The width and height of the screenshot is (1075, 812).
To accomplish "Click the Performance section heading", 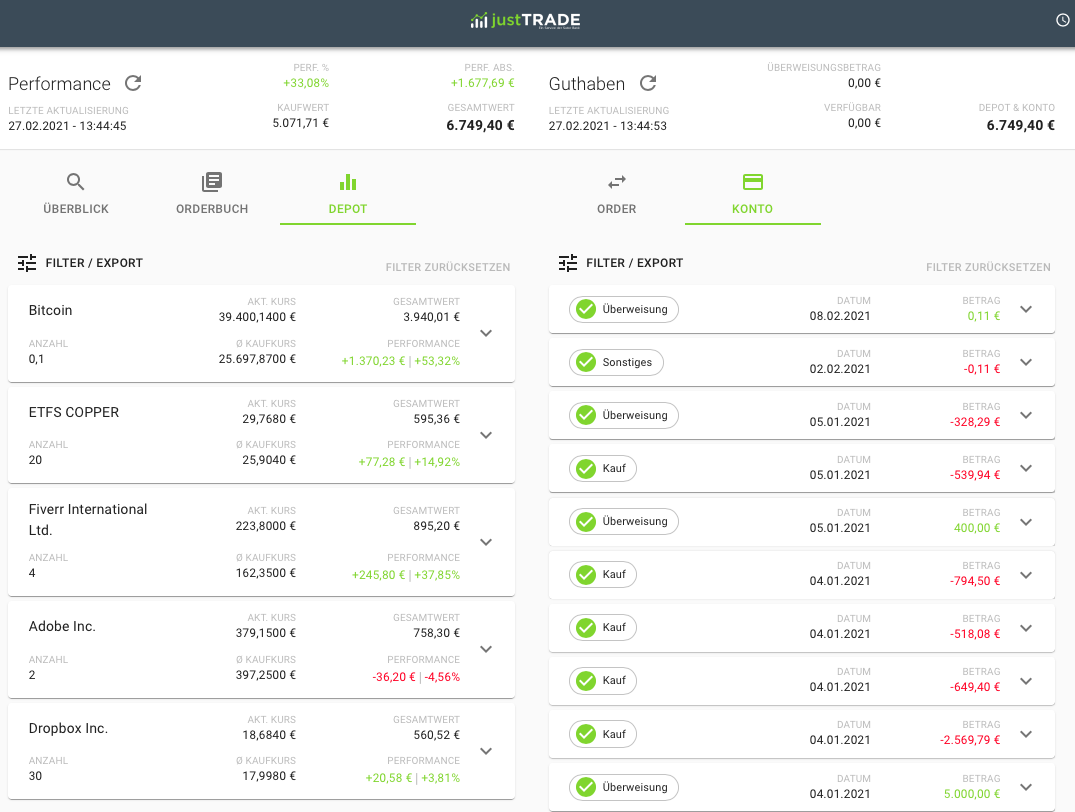I will [x=60, y=84].
